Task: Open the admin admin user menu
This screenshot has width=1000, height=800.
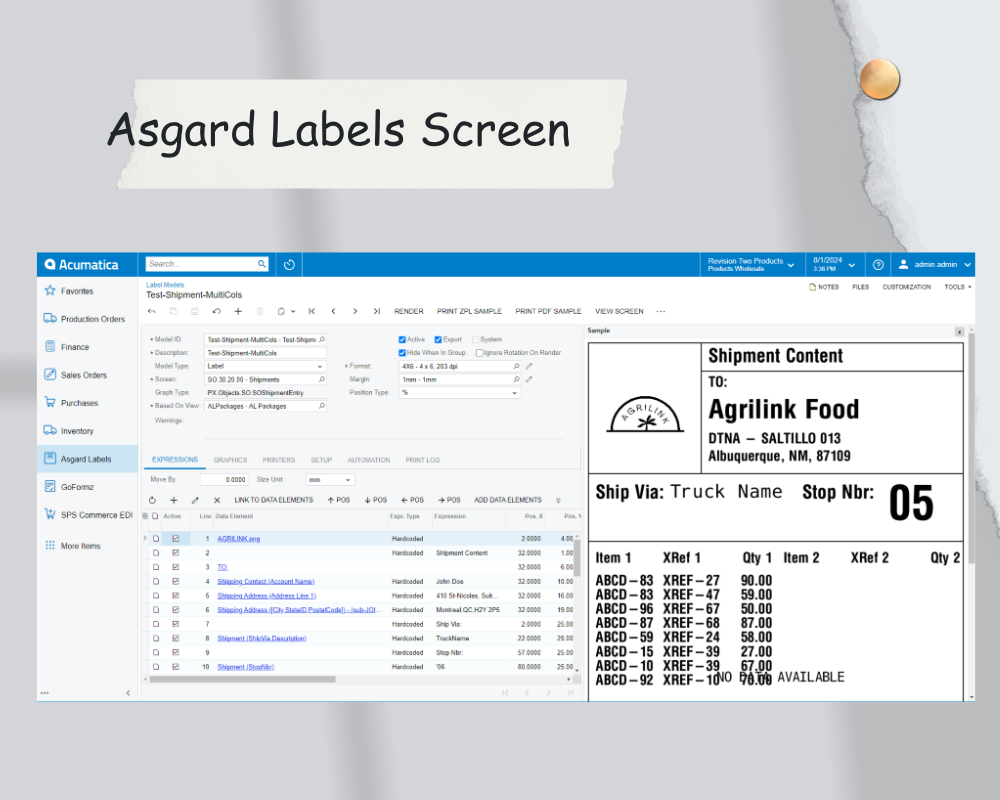Action: tap(934, 265)
